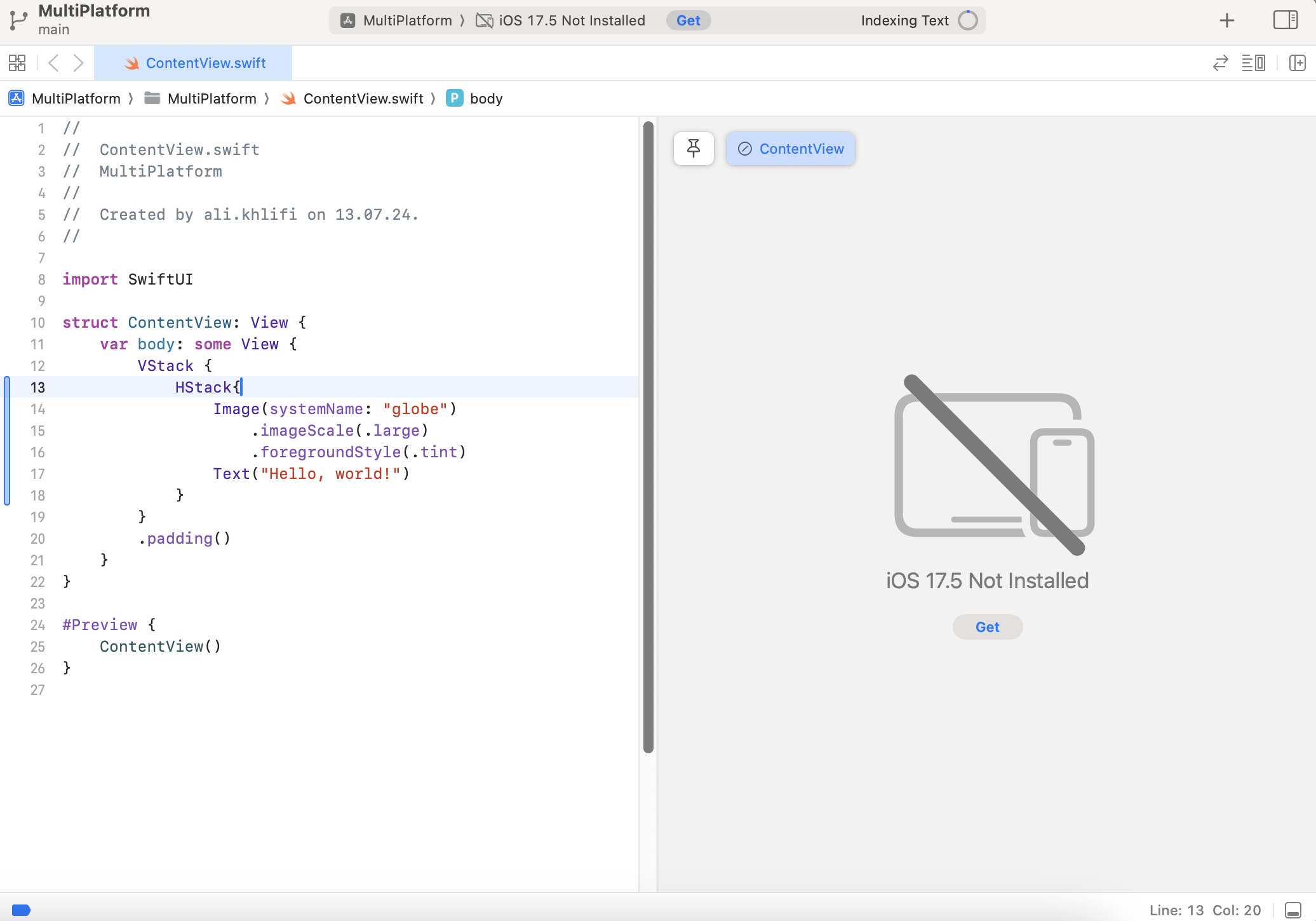Toggle the debug area at bottom right
The height and width of the screenshot is (921, 1316).
(x=1292, y=910)
